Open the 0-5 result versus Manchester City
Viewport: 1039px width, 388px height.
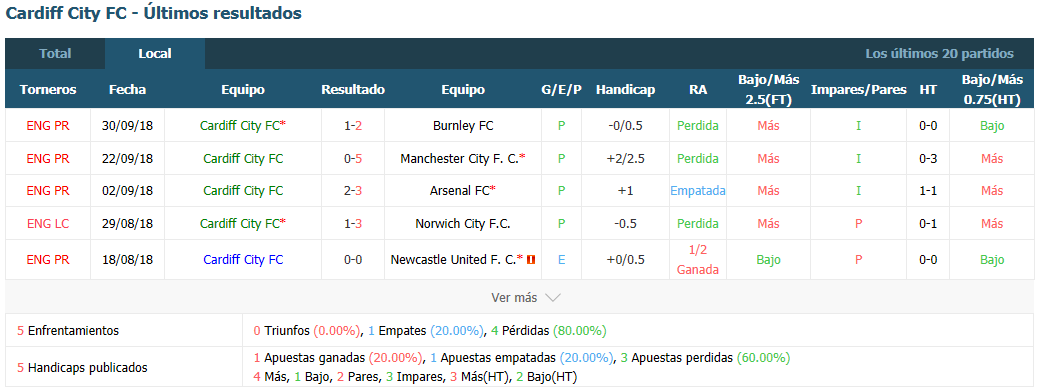tap(353, 158)
